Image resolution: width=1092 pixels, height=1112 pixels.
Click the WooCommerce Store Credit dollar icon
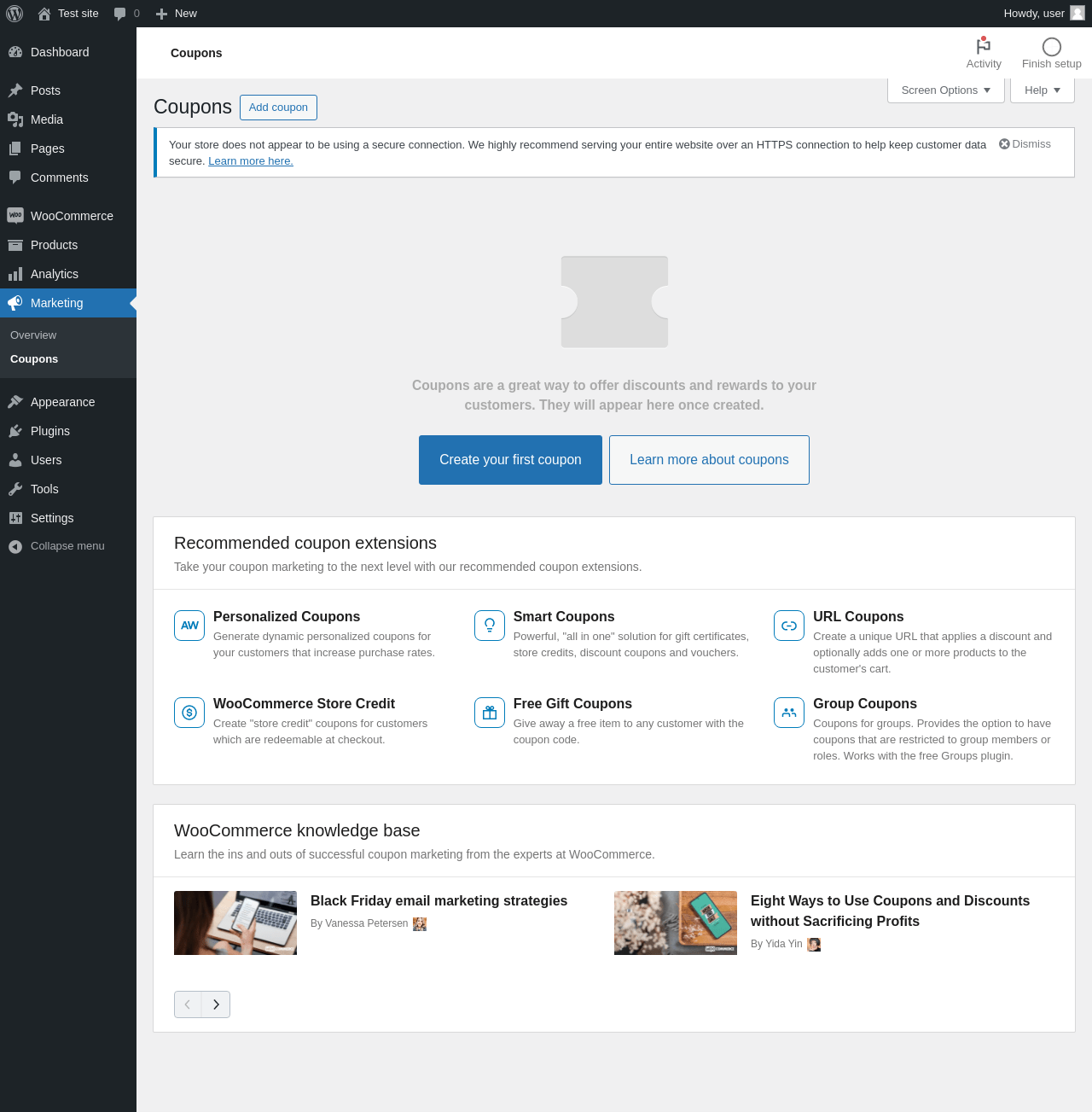(x=189, y=713)
